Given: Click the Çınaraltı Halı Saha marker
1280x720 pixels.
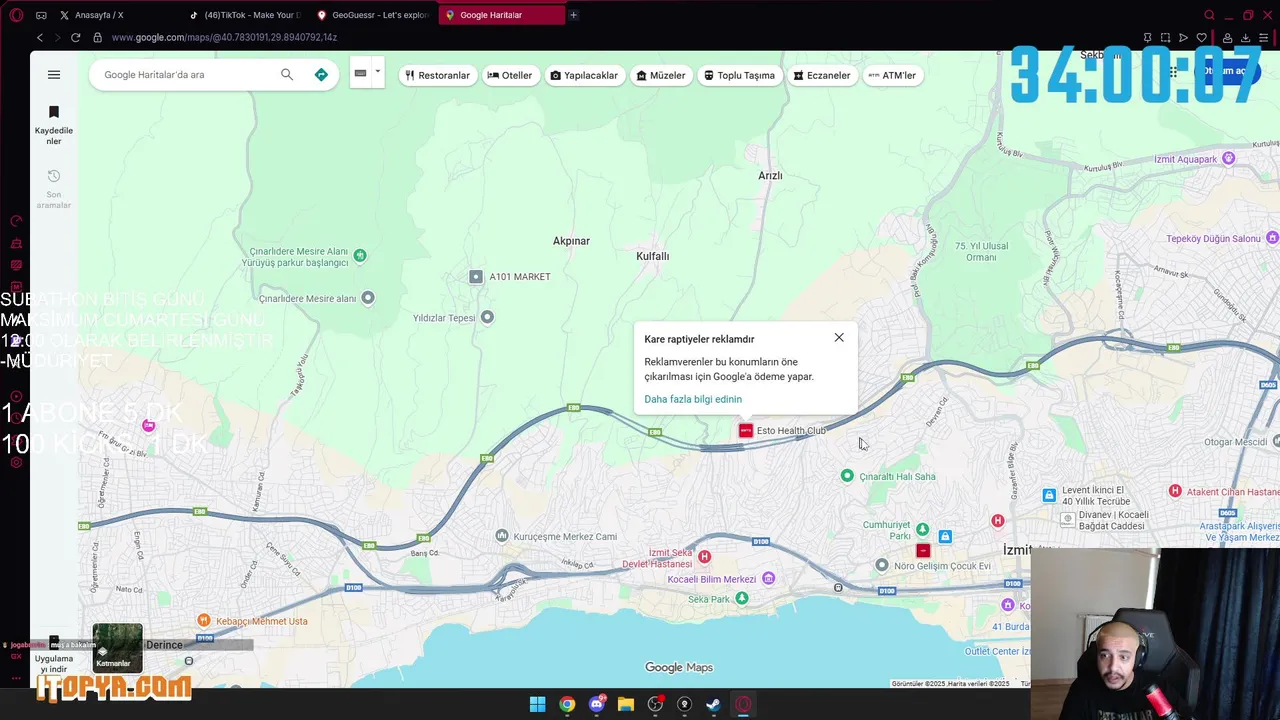Looking at the screenshot, I should click(x=847, y=476).
